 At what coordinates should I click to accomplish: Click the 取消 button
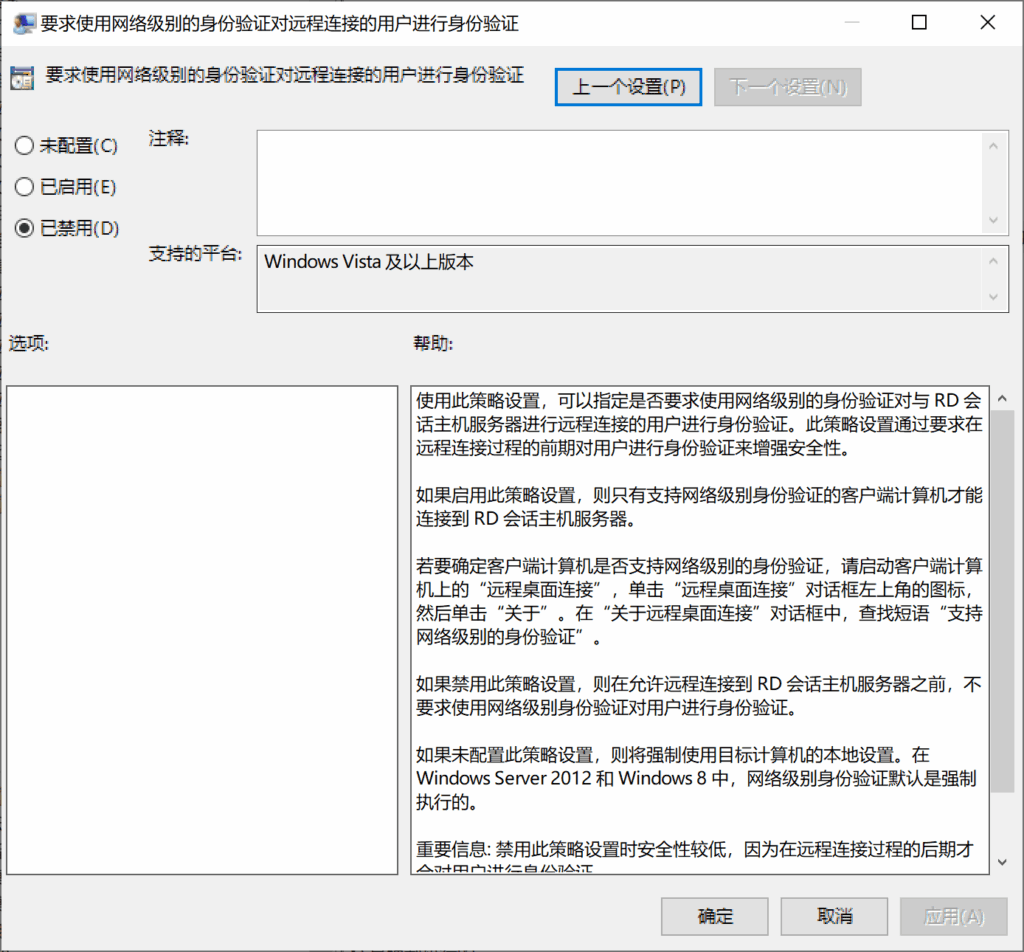point(833,916)
